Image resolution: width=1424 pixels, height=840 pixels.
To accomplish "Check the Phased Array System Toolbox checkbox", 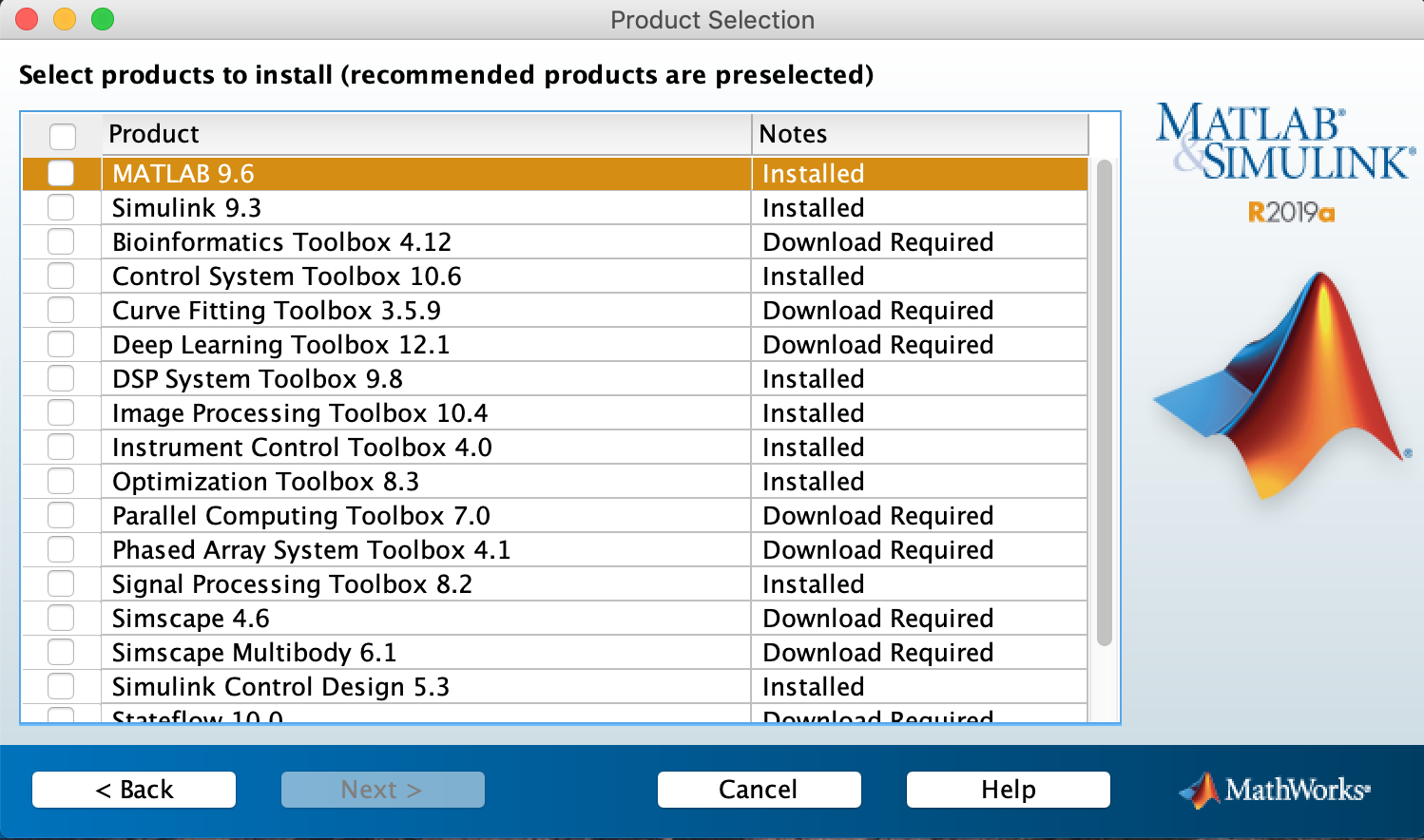I will [61, 549].
